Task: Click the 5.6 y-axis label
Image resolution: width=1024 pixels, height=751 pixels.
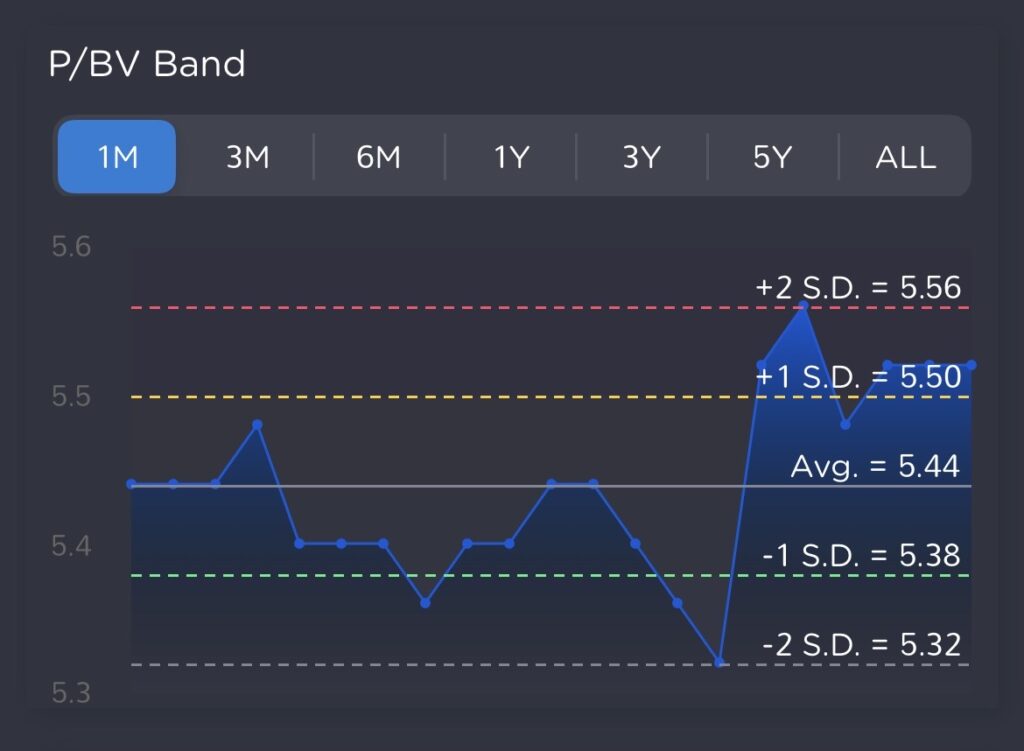Action: pyautogui.click(x=71, y=247)
